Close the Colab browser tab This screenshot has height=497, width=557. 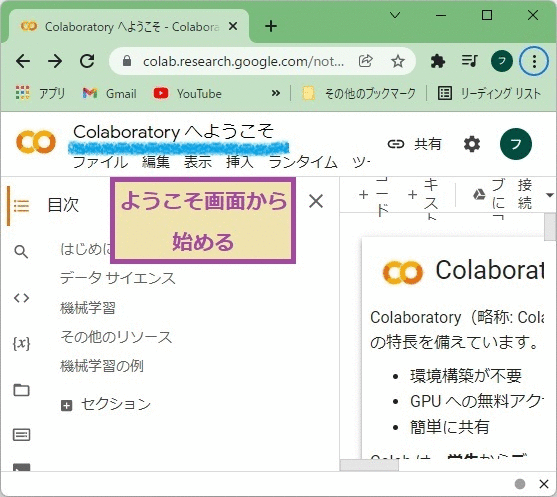pyautogui.click(x=233, y=26)
